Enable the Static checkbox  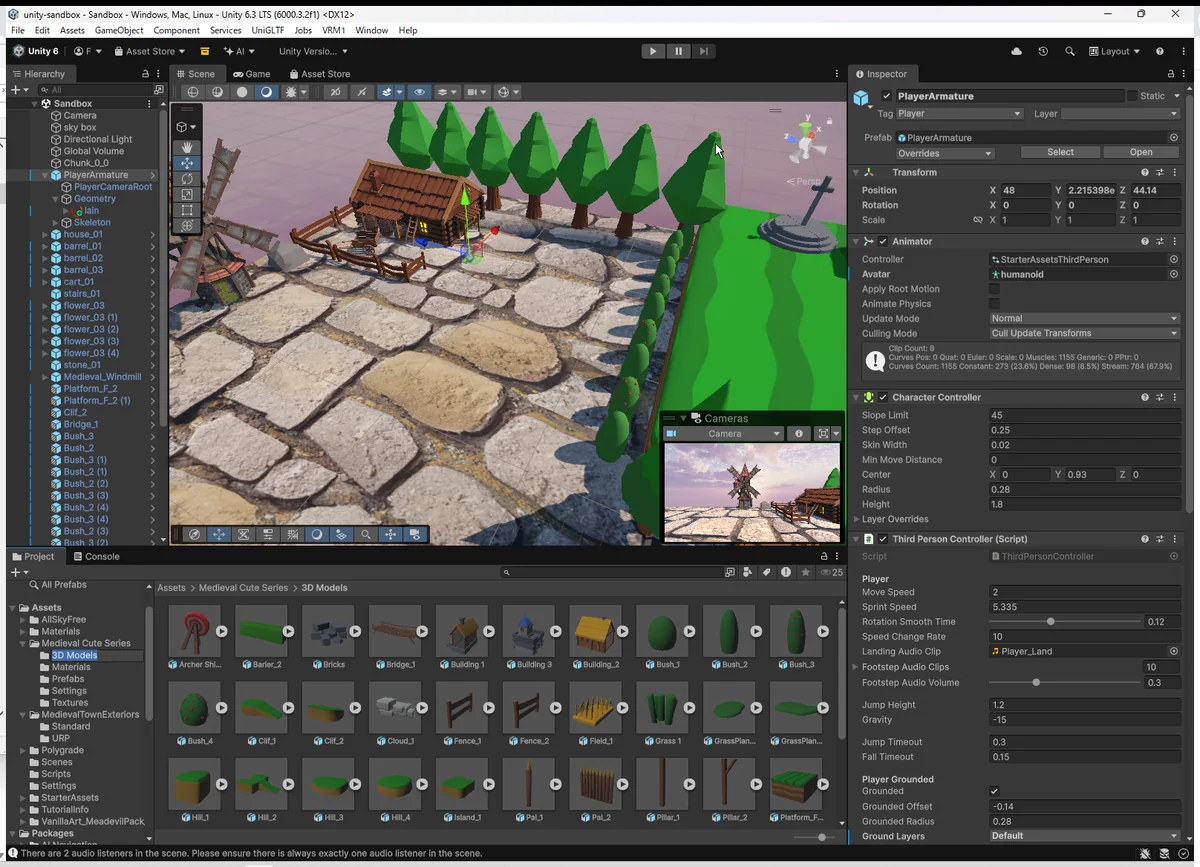1132,96
